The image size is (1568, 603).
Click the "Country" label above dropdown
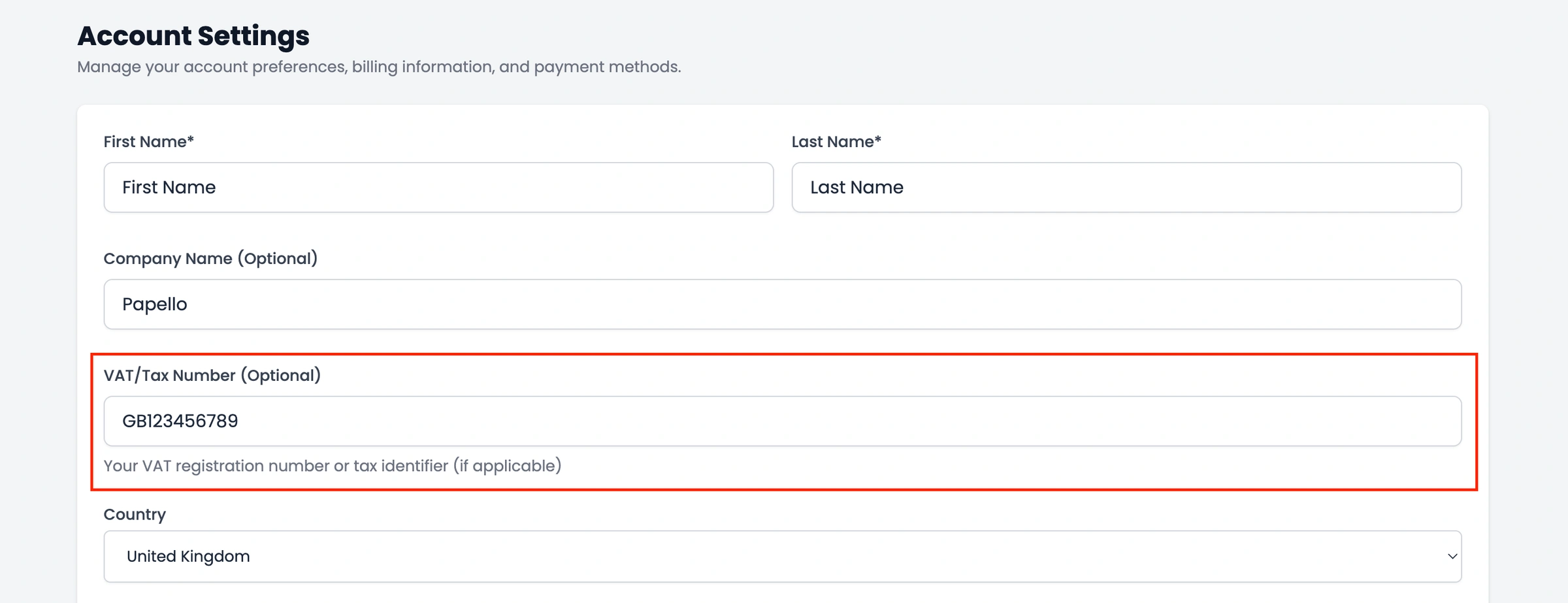click(x=135, y=515)
